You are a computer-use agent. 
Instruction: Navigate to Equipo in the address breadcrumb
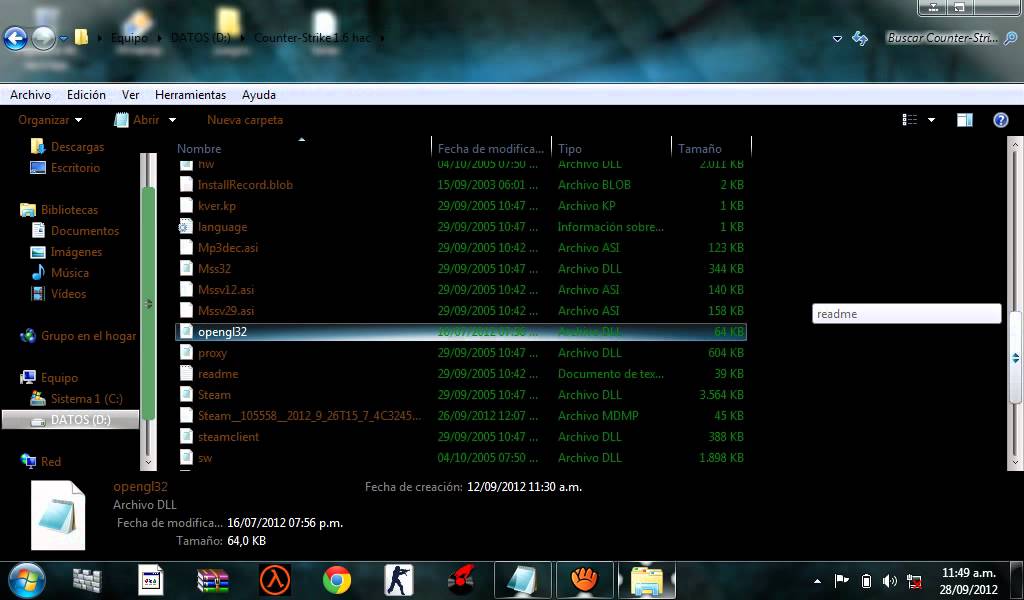coord(129,38)
